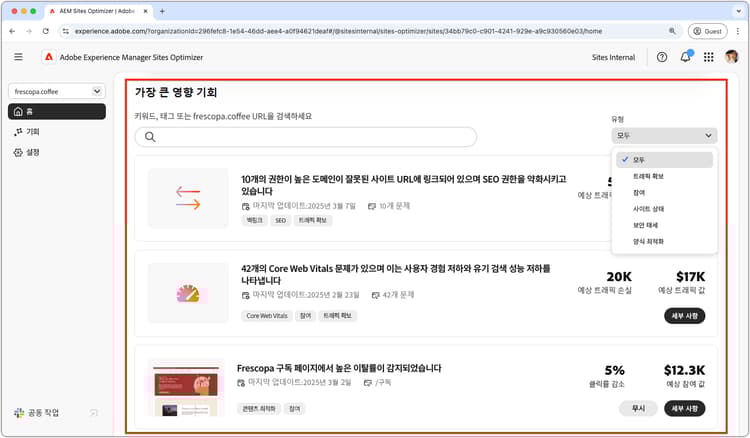The height and width of the screenshot is (438, 750).
Task: Click the zoom magnifier in the address bar
Action: click(672, 31)
